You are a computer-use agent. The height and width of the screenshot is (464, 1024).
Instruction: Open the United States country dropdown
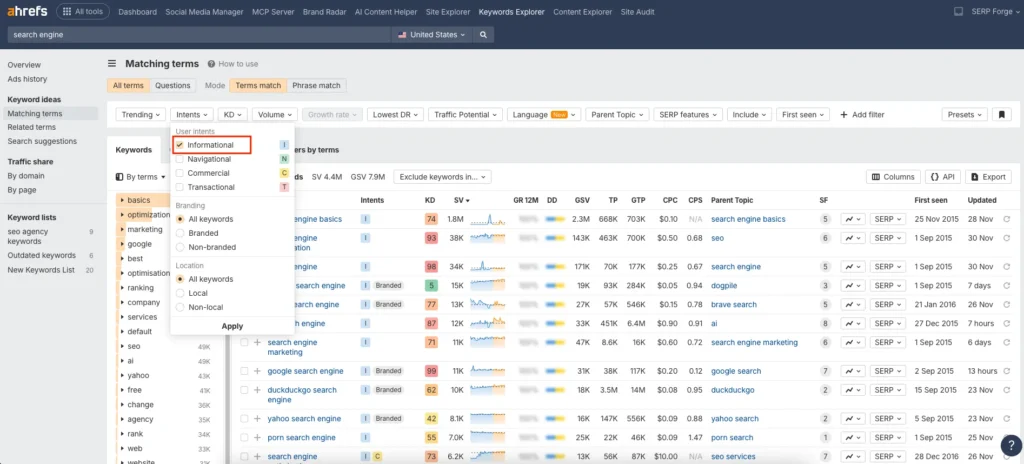click(x=432, y=35)
